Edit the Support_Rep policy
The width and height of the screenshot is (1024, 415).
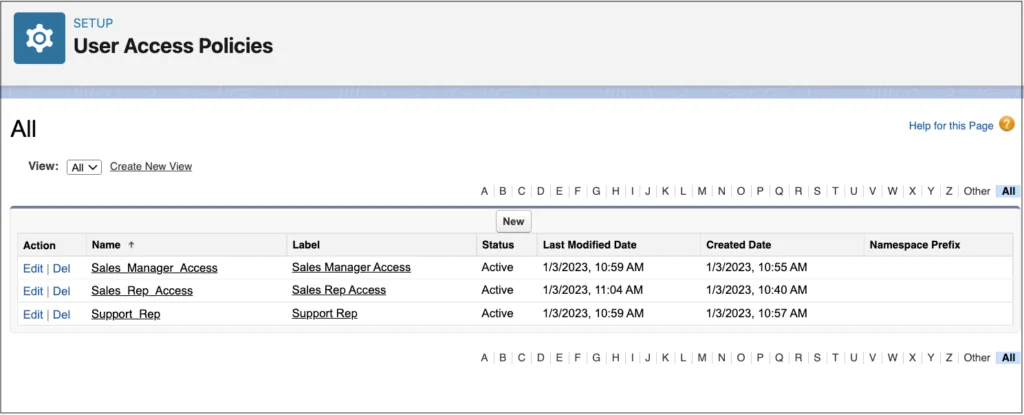(32, 314)
